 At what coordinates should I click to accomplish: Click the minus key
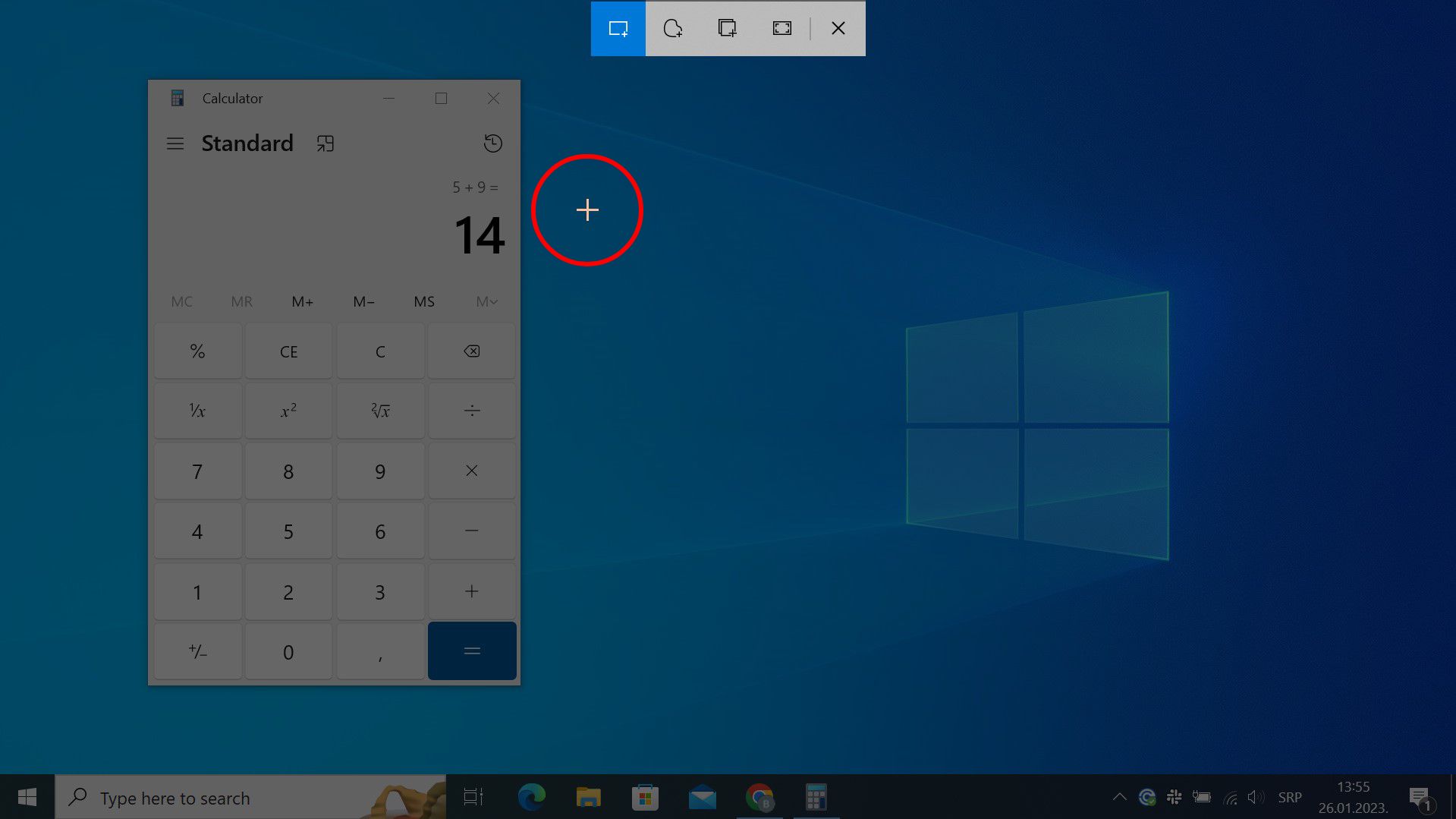[472, 531]
